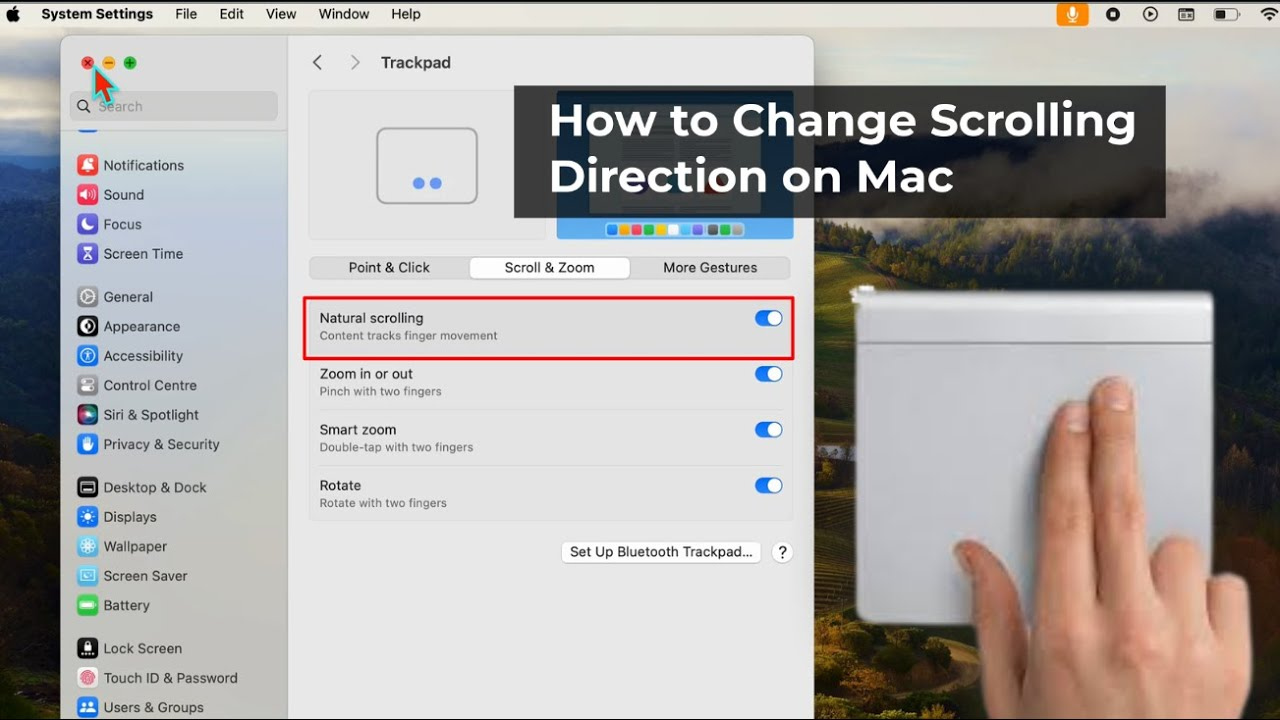This screenshot has width=1280, height=720.
Task: Click the sidebar Search field
Action: point(180,106)
